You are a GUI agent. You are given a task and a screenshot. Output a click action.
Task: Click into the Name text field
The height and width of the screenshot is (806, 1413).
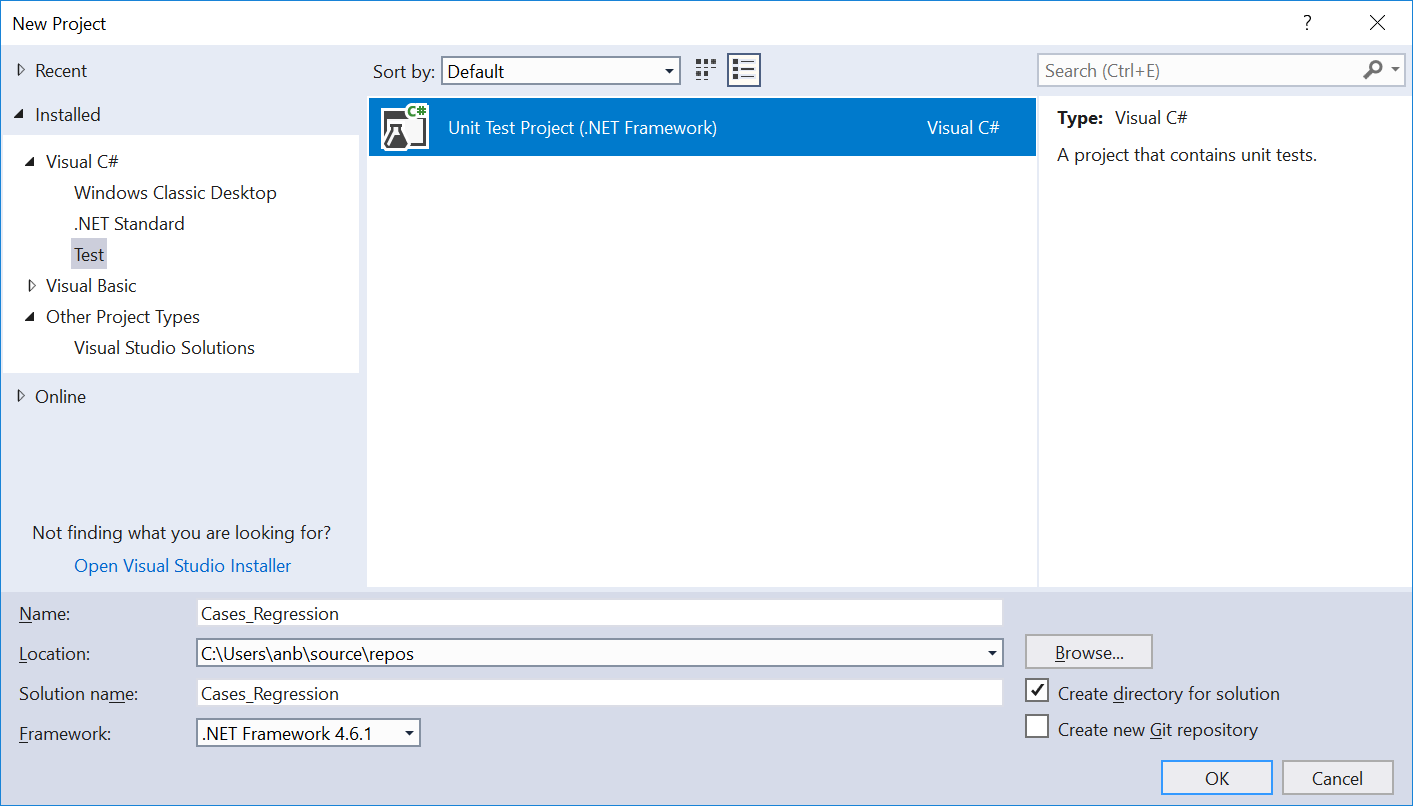[600, 613]
